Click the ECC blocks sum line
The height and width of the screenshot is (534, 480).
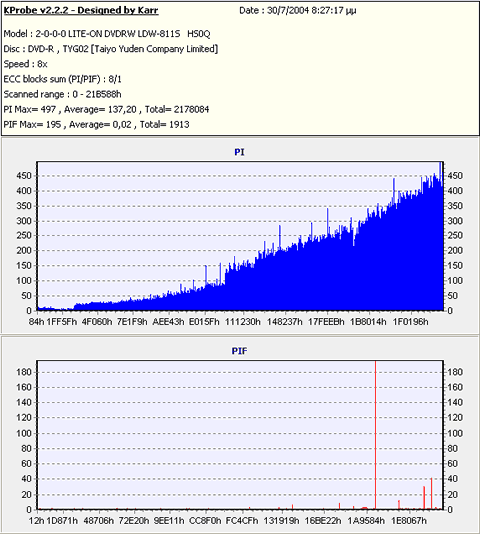click(x=62, y=79)
